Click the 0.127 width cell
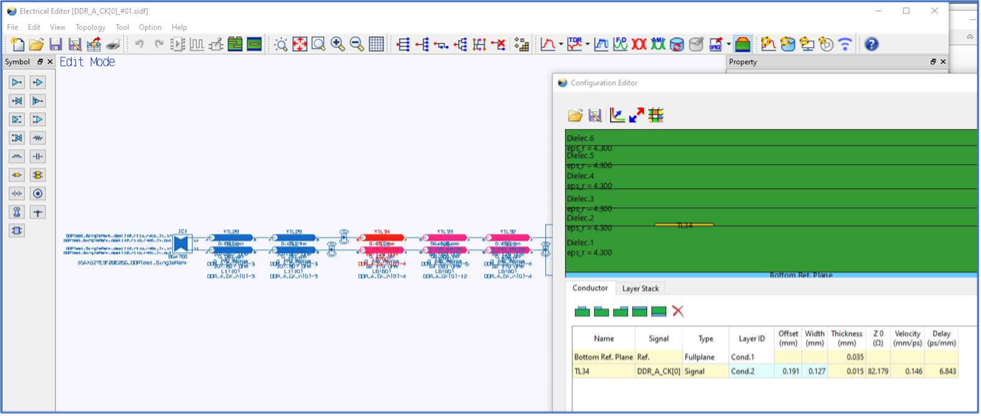This screenshot has width=981, height=416. tap(814, 371)
